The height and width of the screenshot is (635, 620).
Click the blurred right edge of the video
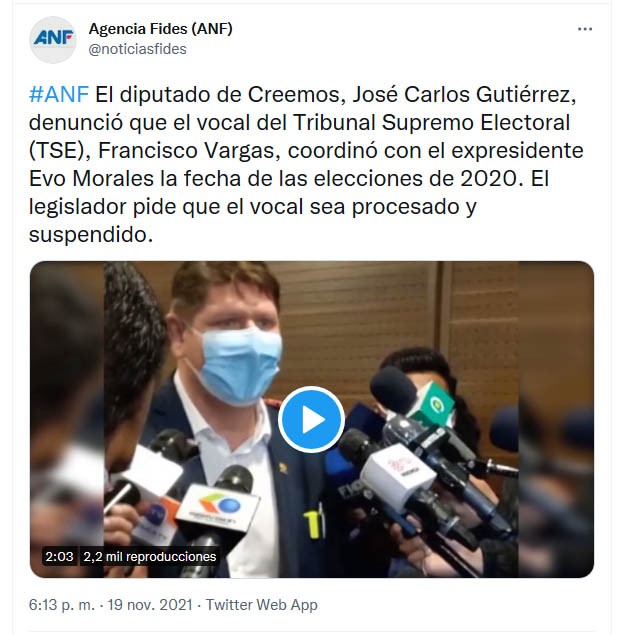tap(556, 419)
